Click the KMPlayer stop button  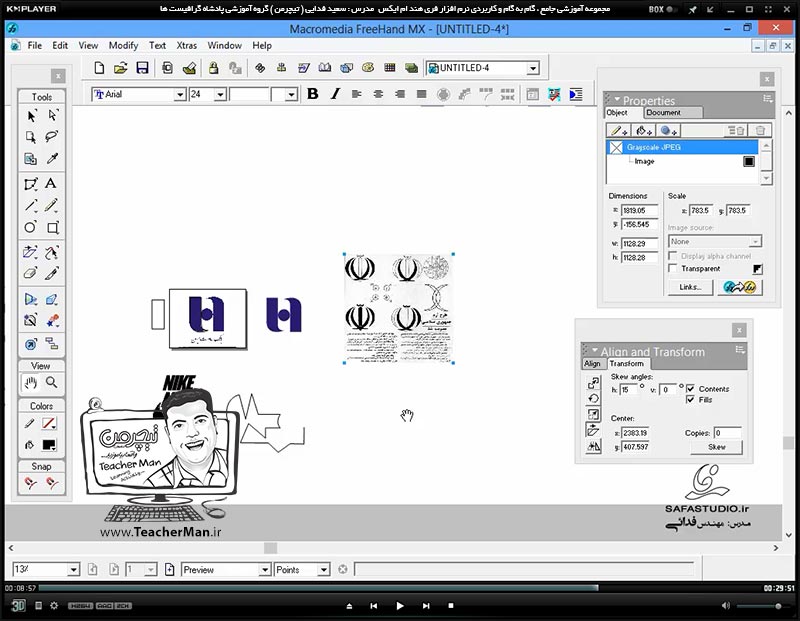coord(451,606)
